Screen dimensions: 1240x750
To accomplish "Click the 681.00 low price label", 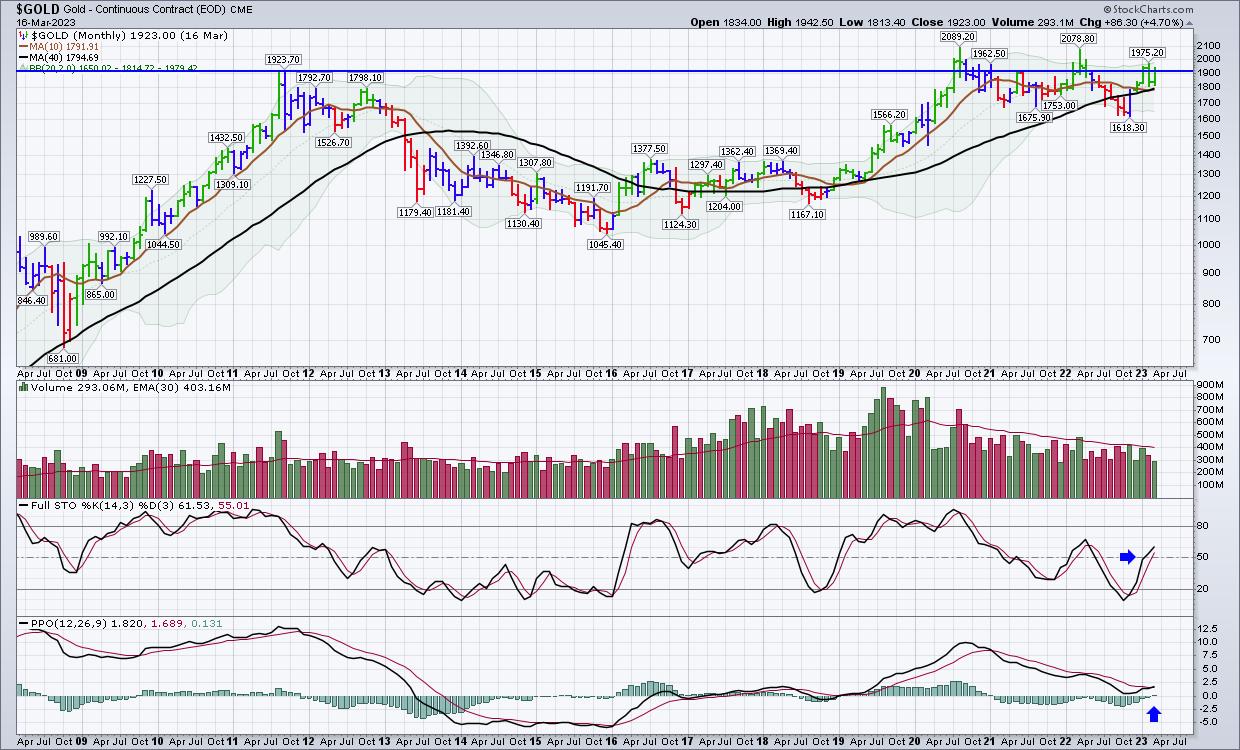I will click(x=63, y=358).
